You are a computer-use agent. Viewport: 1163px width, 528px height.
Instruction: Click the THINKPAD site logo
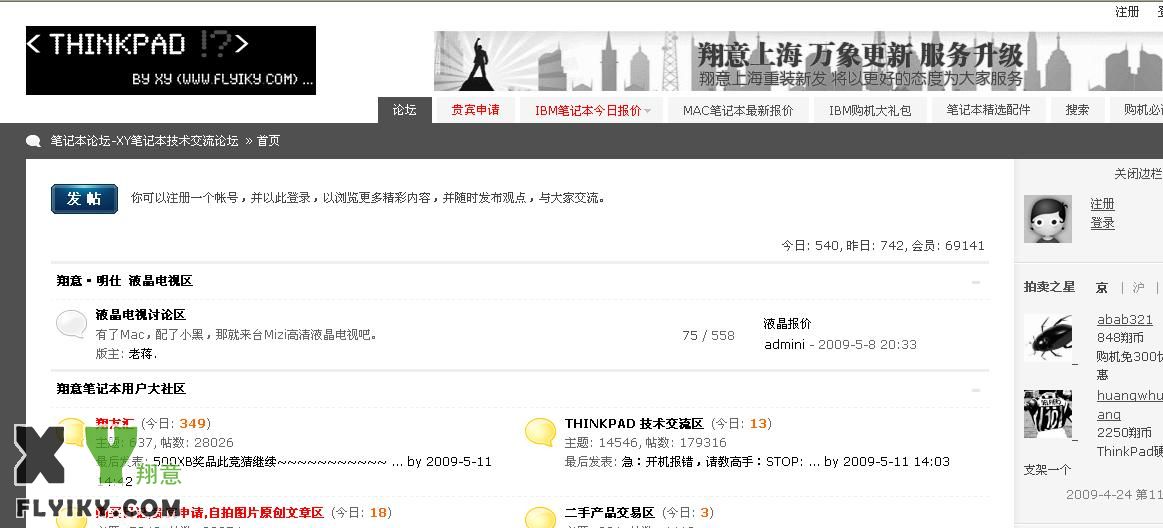point(170,60)
